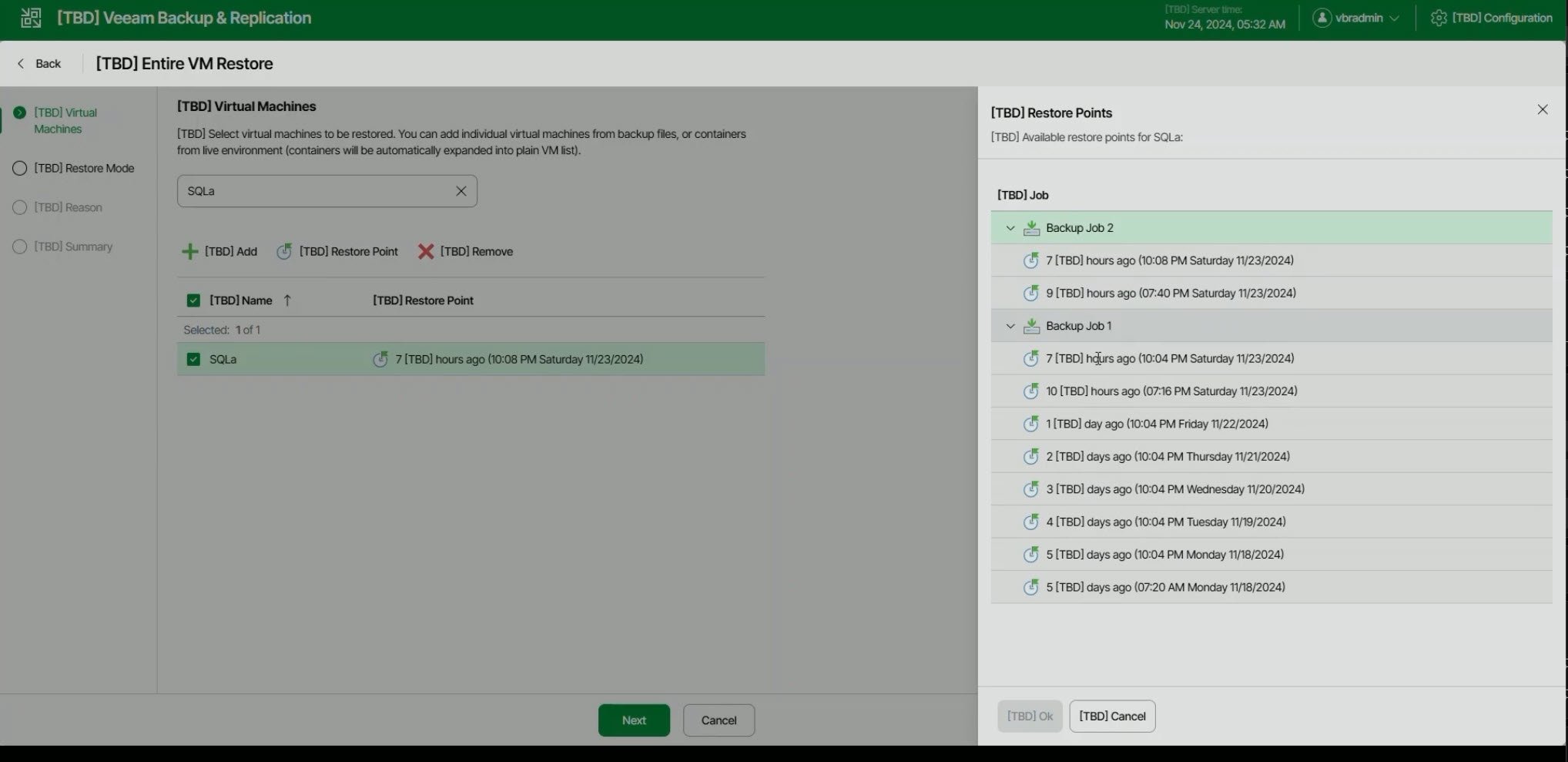Screen dimensions: 1568x762
Task: Click the Back arrow icon
Action: coord(21,63)
